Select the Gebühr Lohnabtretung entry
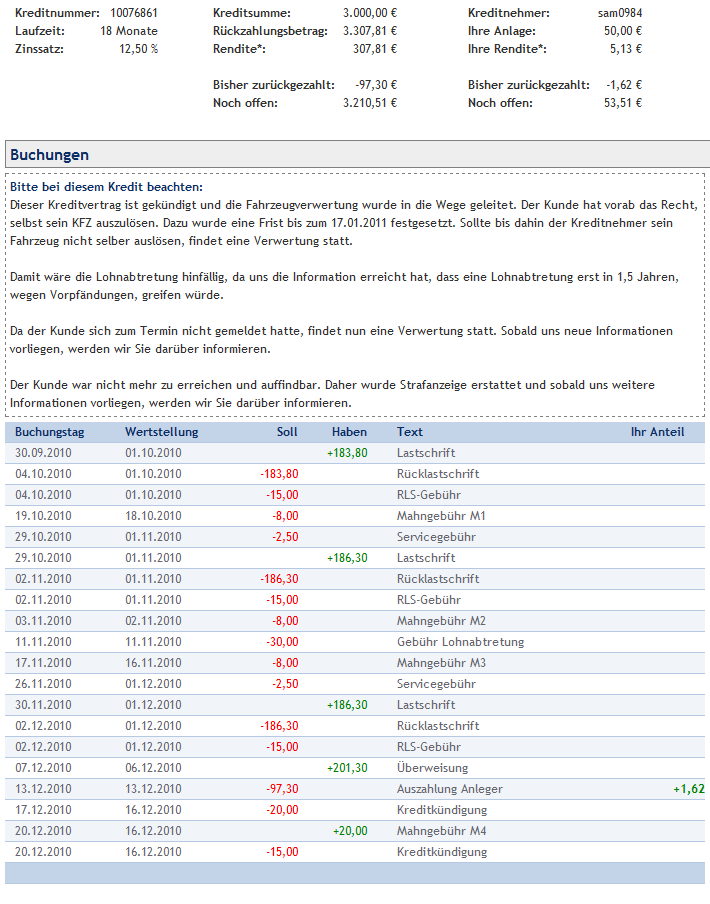 [460, 642]
